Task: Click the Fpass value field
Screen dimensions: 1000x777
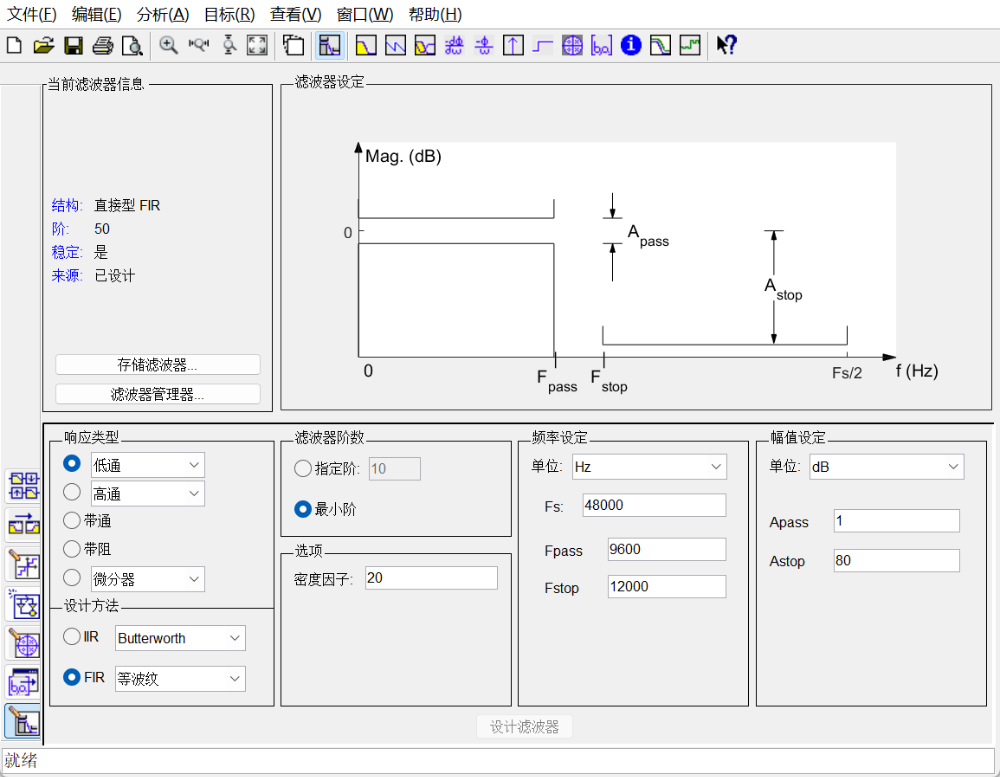Action: 666,549
